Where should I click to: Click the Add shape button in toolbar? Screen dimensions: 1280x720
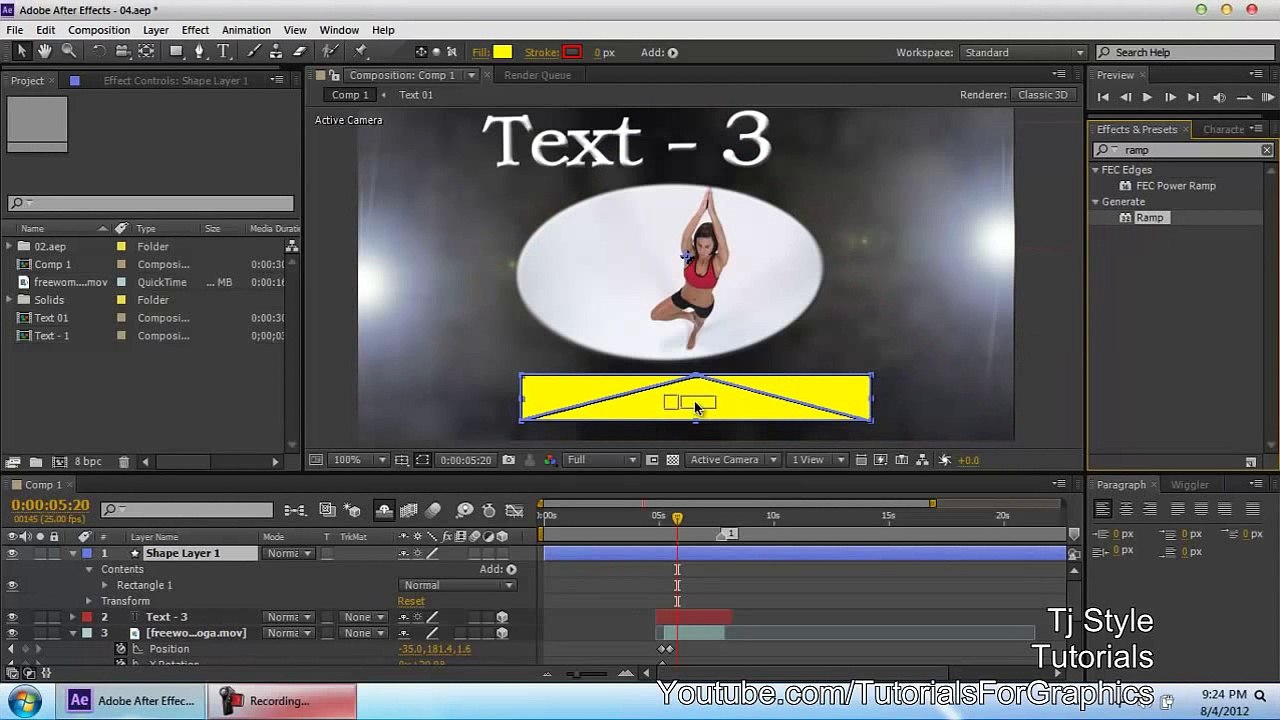(x=673, y=53)
